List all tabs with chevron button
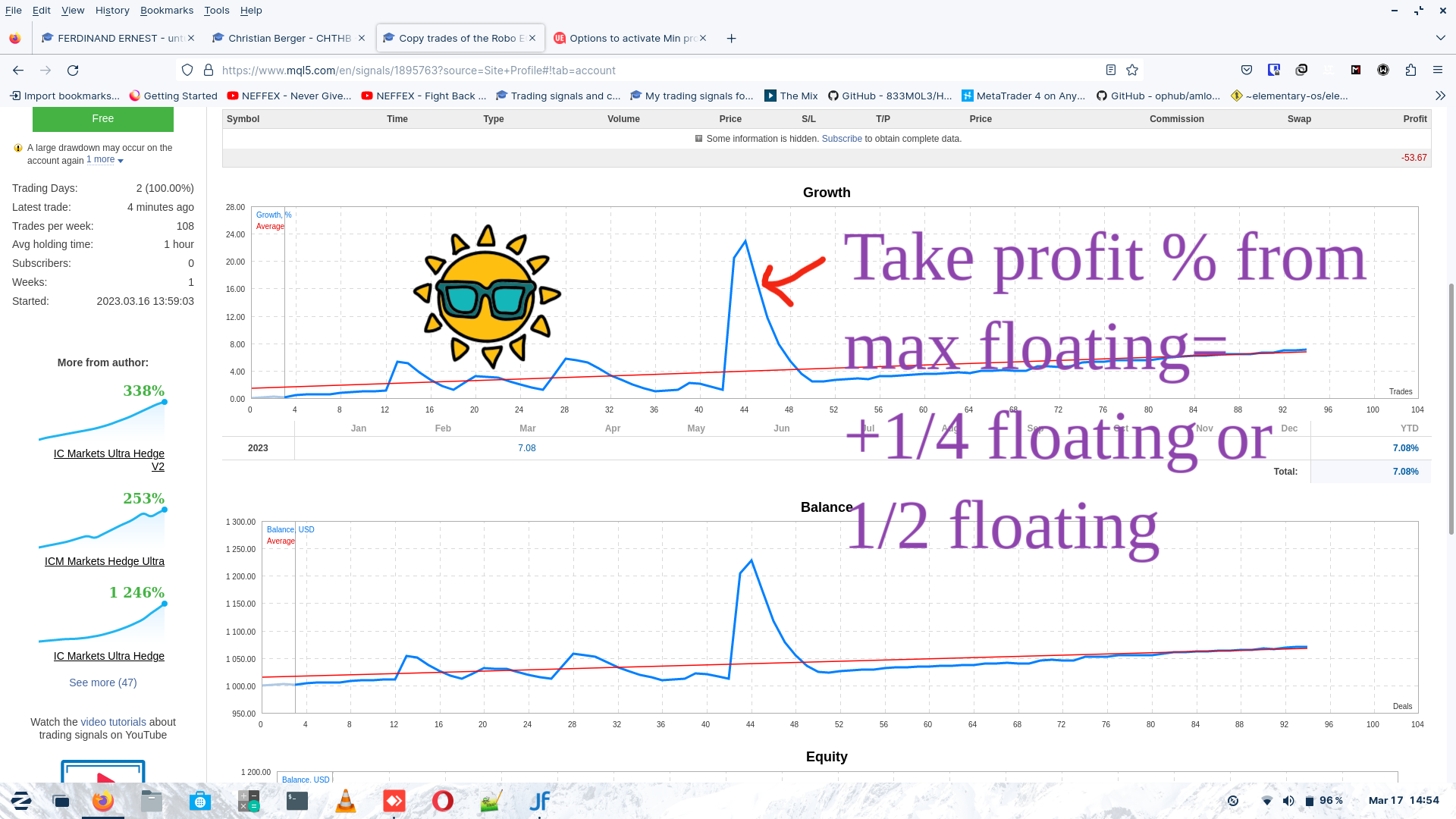The image size is (1456, 819). click(1440, 38)
